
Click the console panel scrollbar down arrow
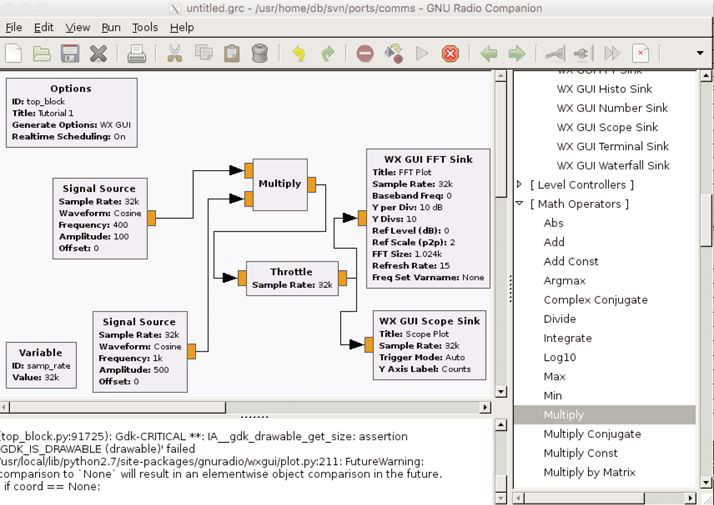tap(500, 498)
